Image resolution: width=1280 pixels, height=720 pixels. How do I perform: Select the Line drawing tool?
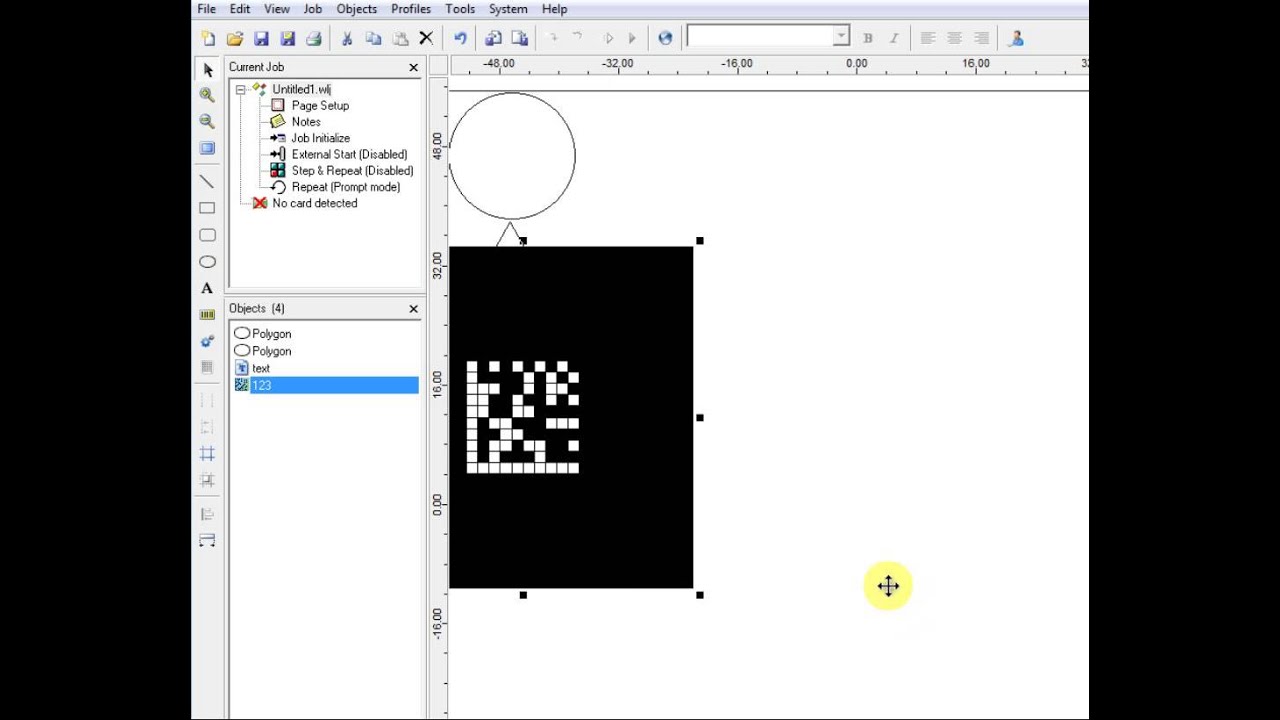(207, 181)
